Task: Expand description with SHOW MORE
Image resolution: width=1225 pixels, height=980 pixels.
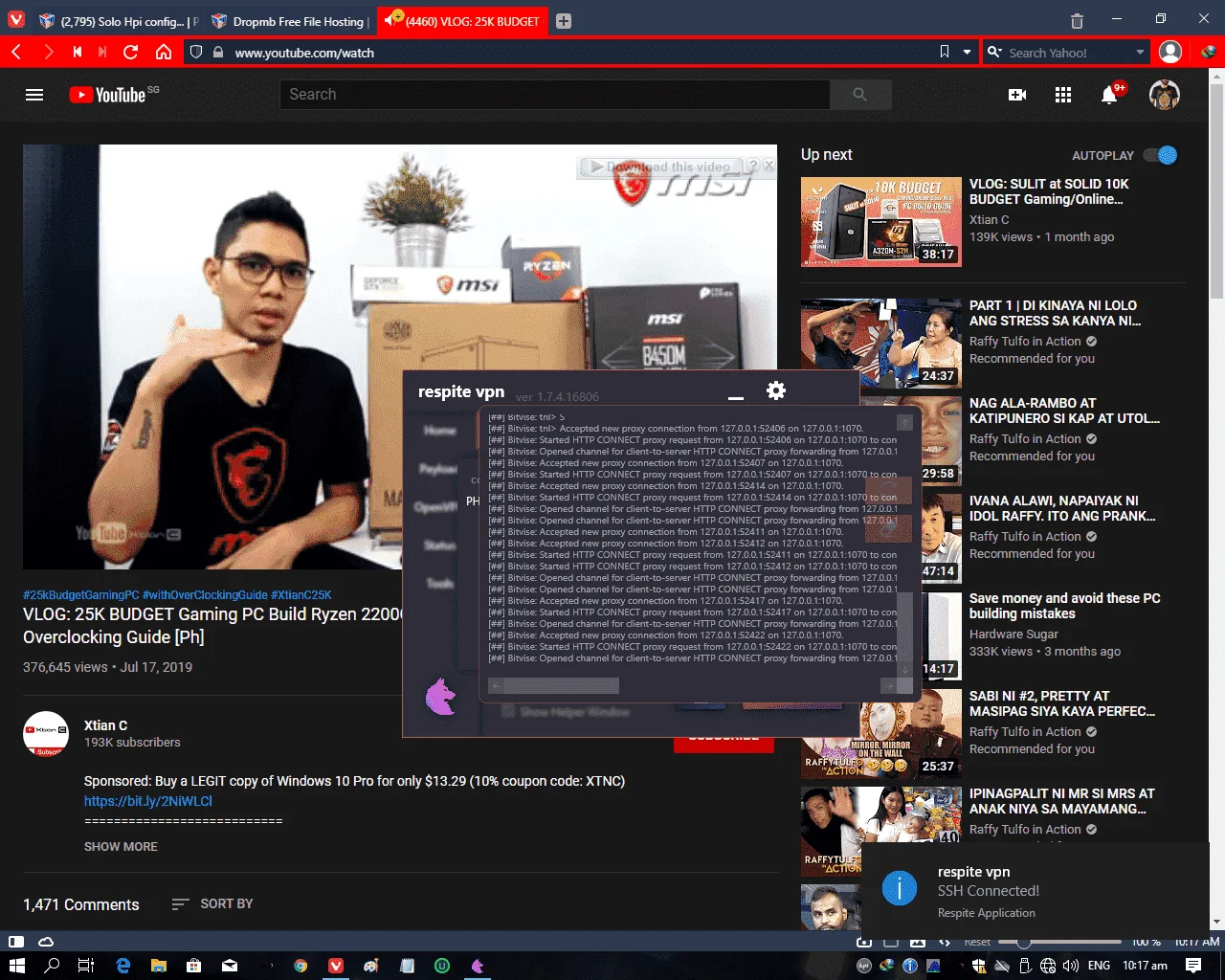Action: [x=121, y=846]
